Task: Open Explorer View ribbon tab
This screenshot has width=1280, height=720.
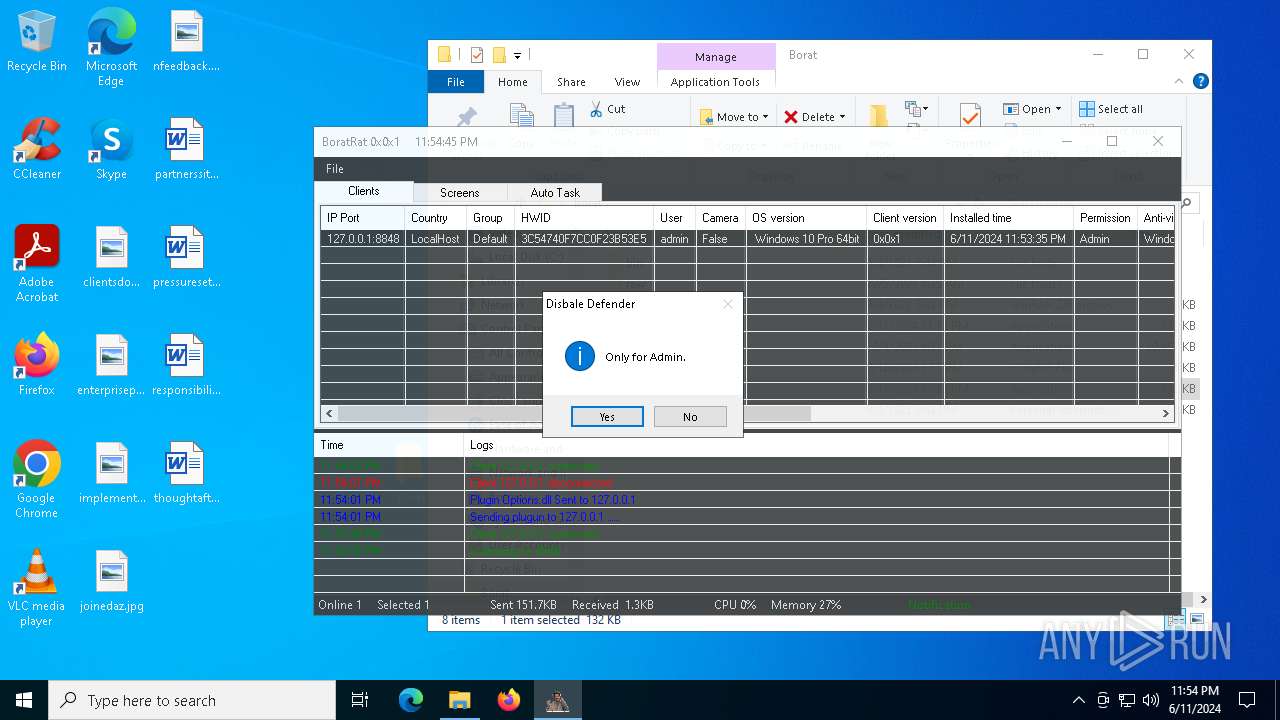Action: coord(627,82)
